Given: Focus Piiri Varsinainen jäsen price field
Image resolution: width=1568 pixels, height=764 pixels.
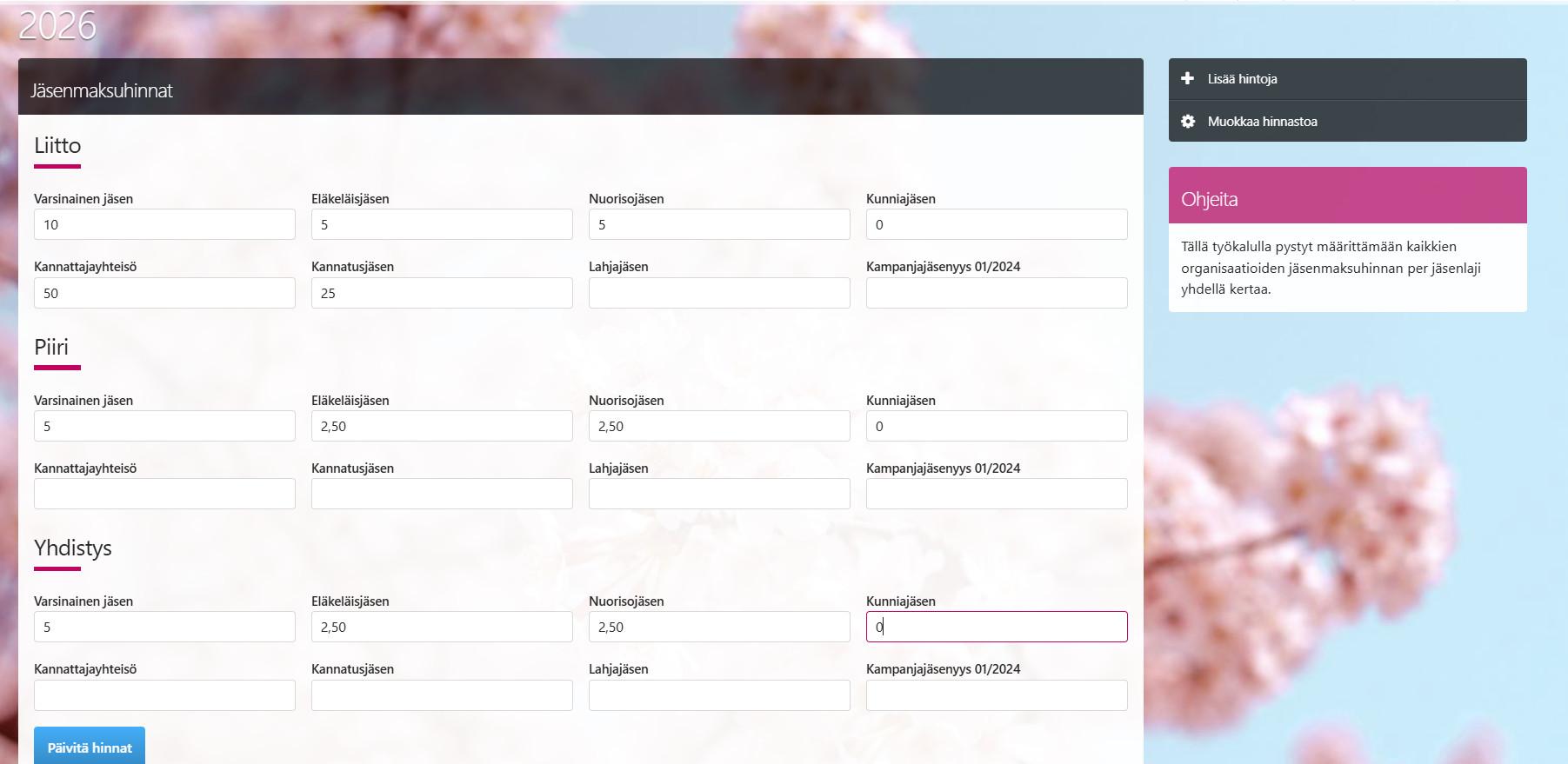Looking at the screenshot, I should [164, 427].
